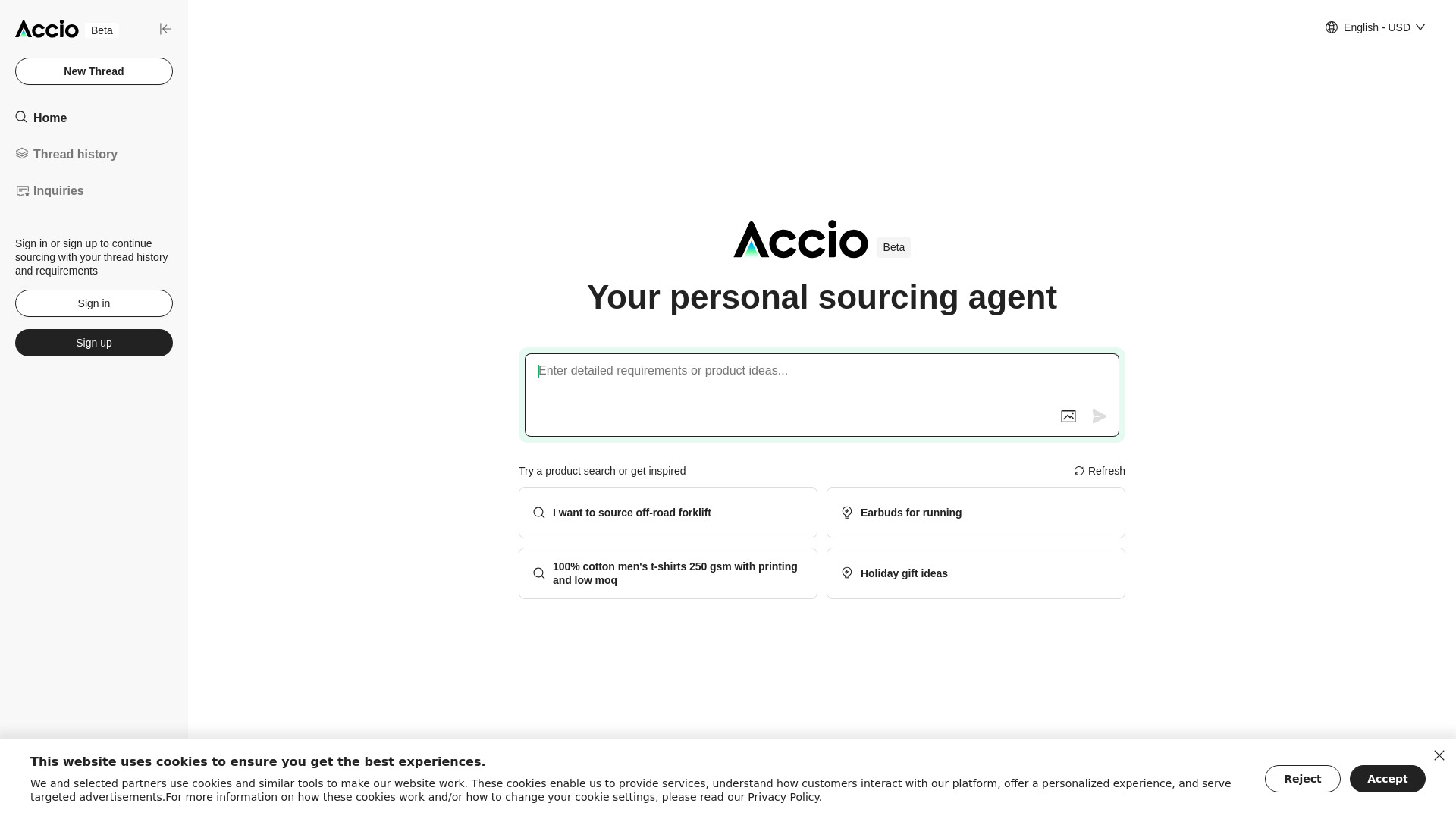Click the Sign in button
The image size is (1456, 819).
94,303
